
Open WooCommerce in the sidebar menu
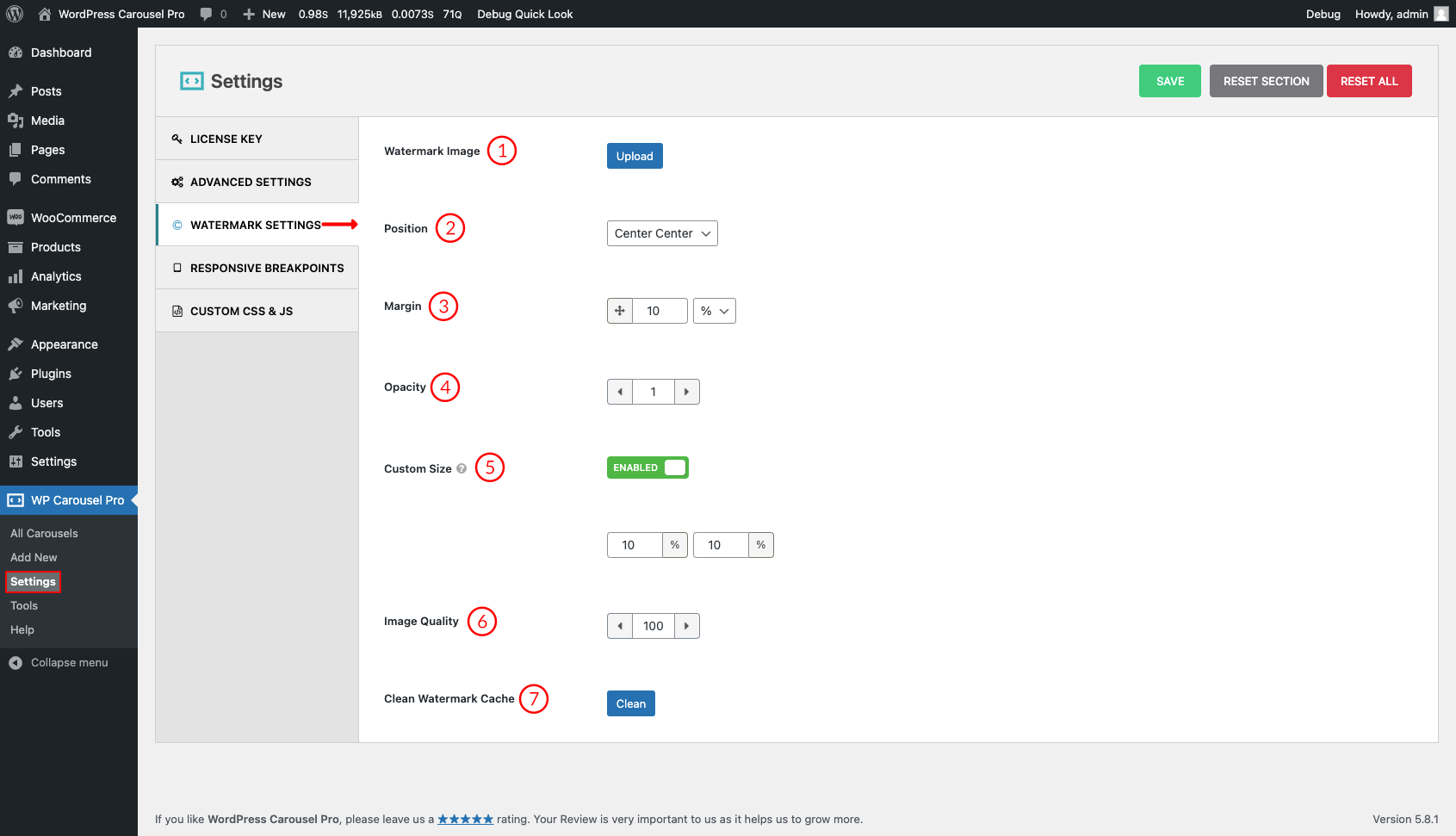(73, 218)
